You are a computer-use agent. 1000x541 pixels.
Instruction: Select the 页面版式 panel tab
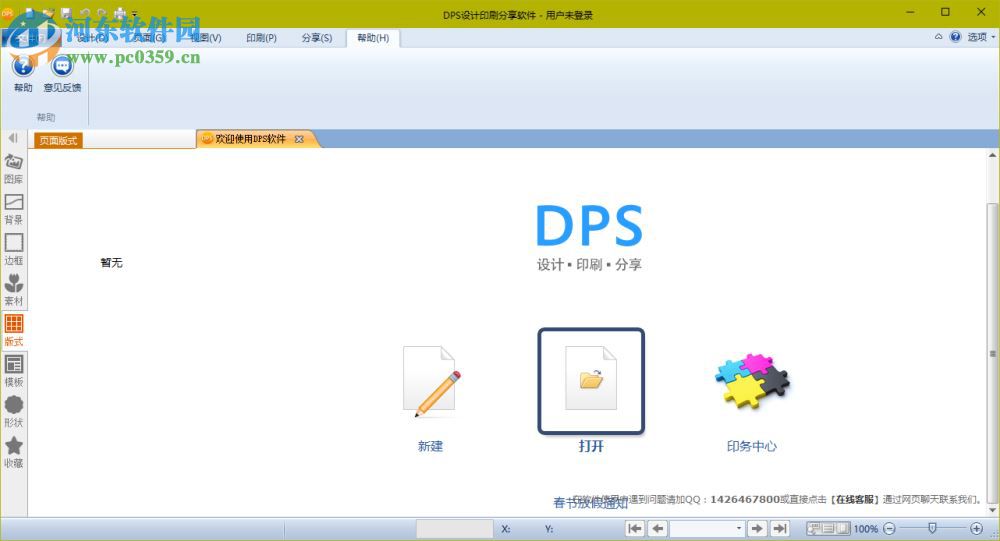coord(58,140)
